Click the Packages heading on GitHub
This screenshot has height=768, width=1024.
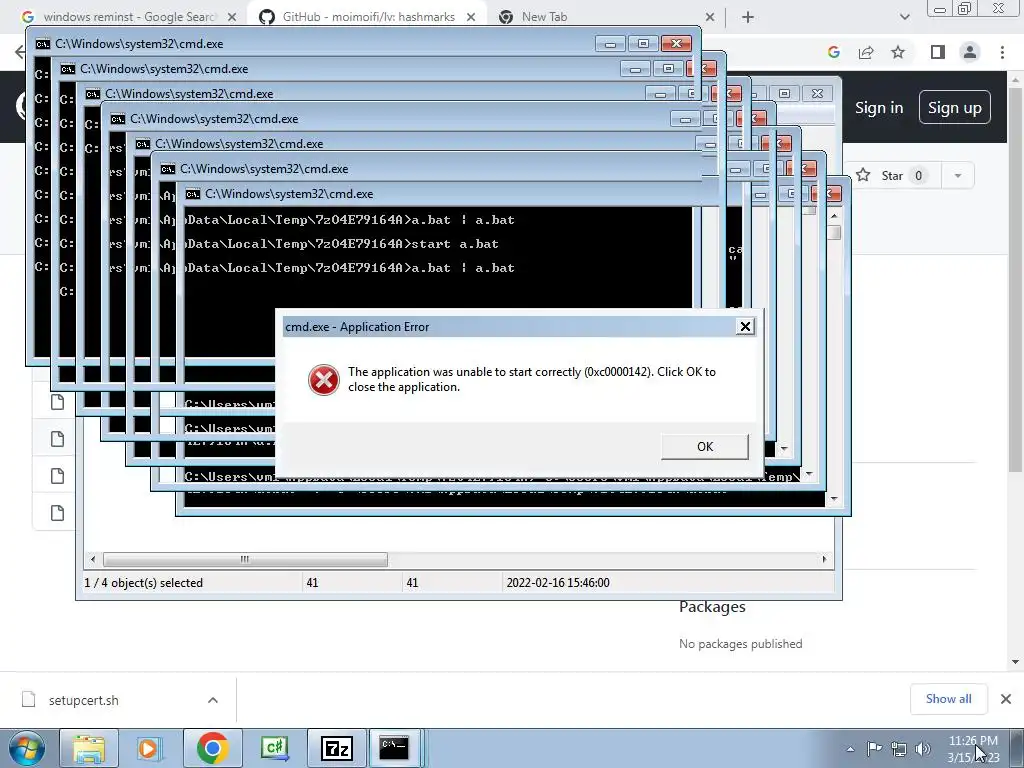coord(712,607)
